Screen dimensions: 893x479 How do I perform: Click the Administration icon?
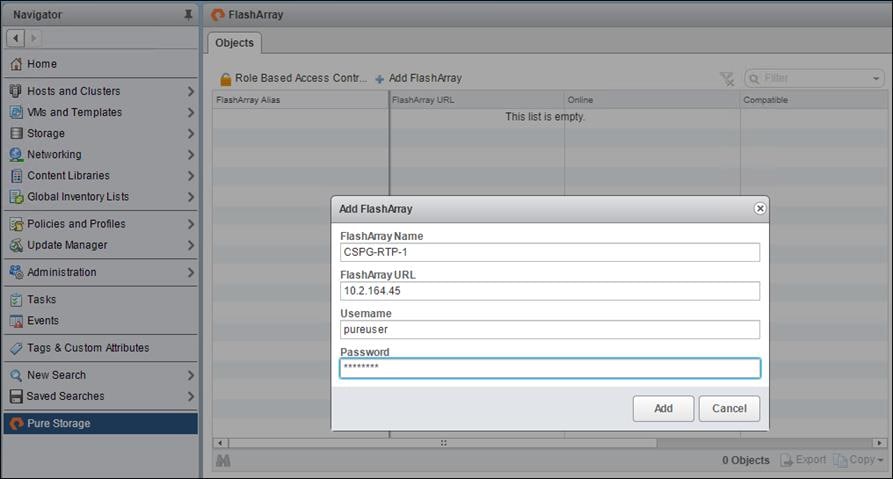16,272
